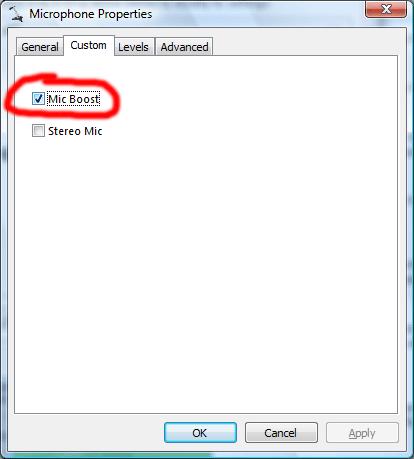Click the blue checkmark inside Mic Boost box
Screen dimensions: 414x459
[38, 99]
